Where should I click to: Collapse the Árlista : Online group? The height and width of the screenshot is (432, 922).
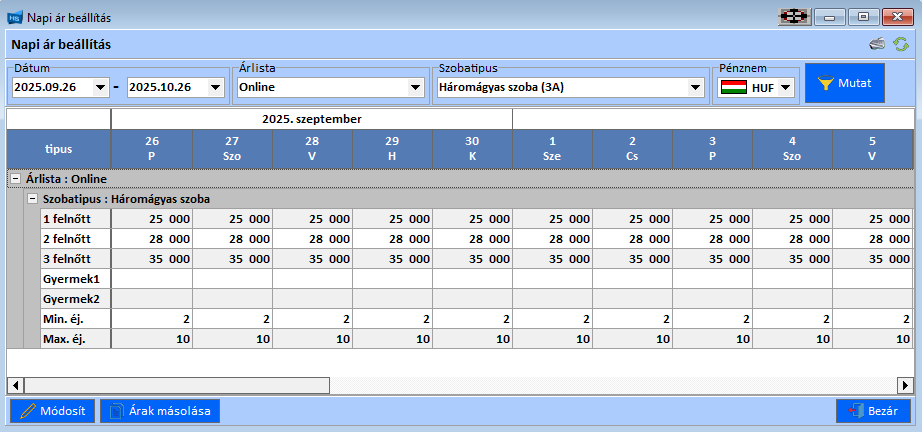pyautogui.click(x=15, y=178)
